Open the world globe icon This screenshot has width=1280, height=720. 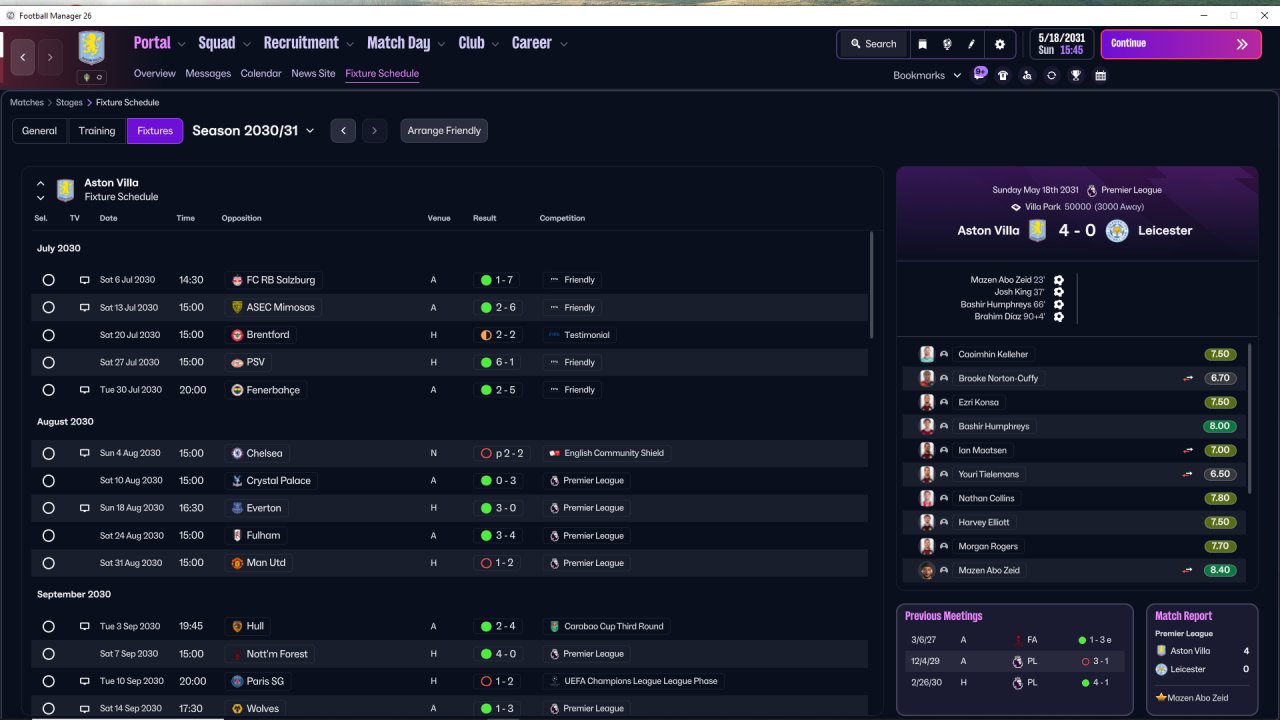coord(947,44)
